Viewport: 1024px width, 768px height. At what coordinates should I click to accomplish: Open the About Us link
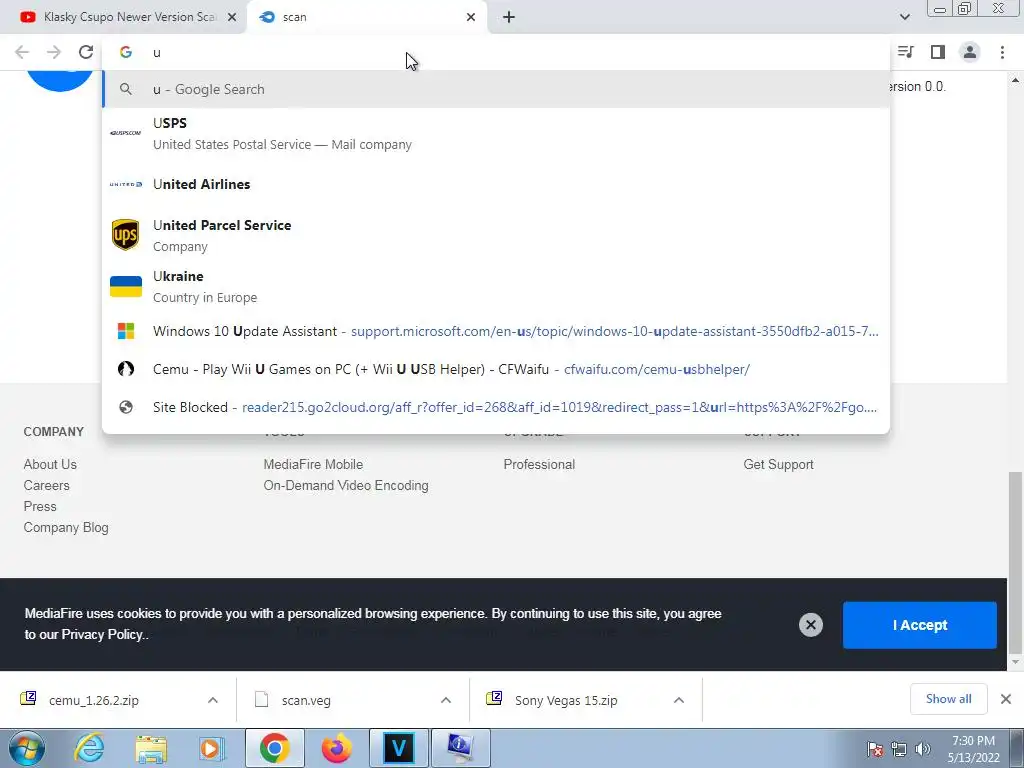tap(50, 464)
